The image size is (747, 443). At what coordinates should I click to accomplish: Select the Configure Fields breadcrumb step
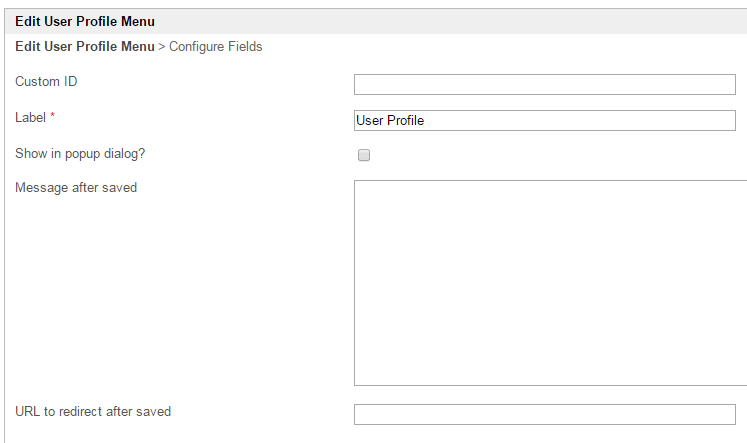click(216, 46)
